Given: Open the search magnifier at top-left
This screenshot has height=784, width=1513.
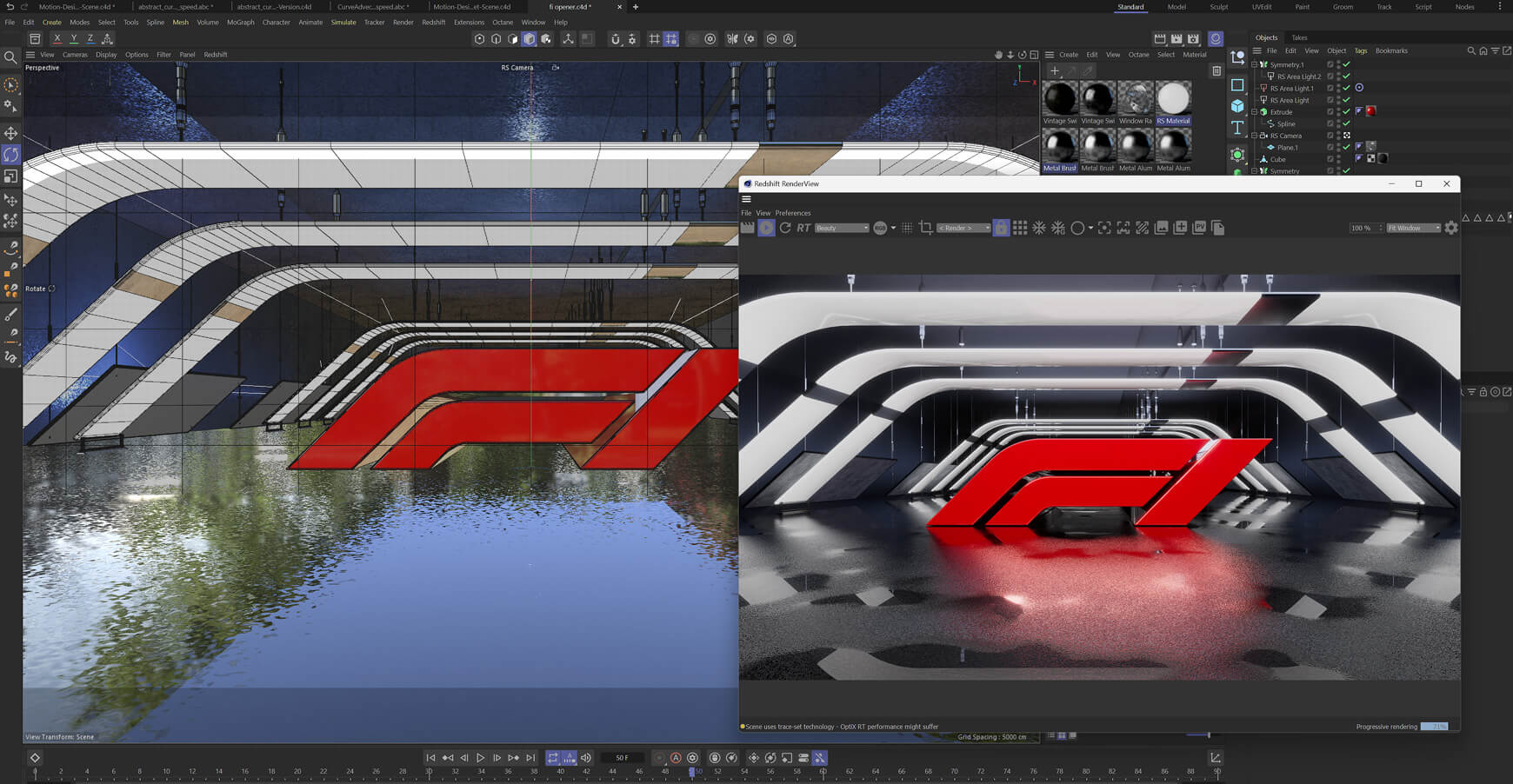Looking at the screenshot, I should [x=10, y=57].
